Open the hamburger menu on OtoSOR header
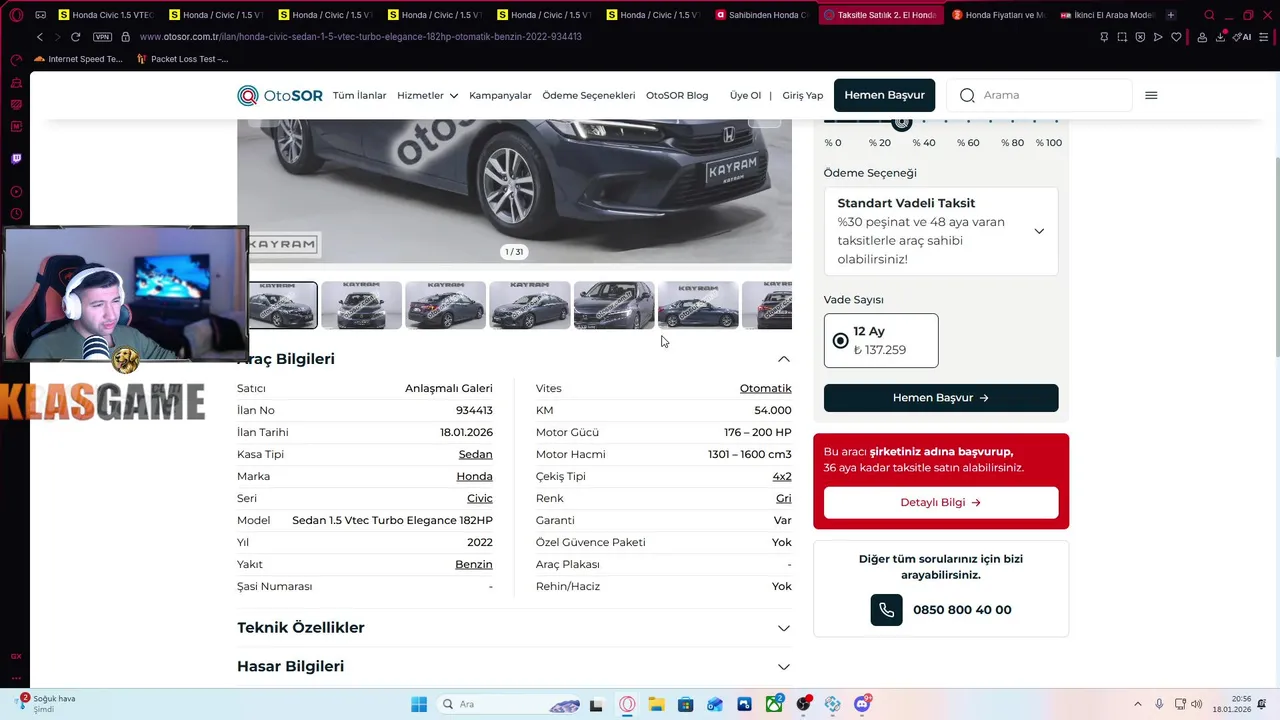This screenshot has width=1280, height=720. click(1151, 95)
